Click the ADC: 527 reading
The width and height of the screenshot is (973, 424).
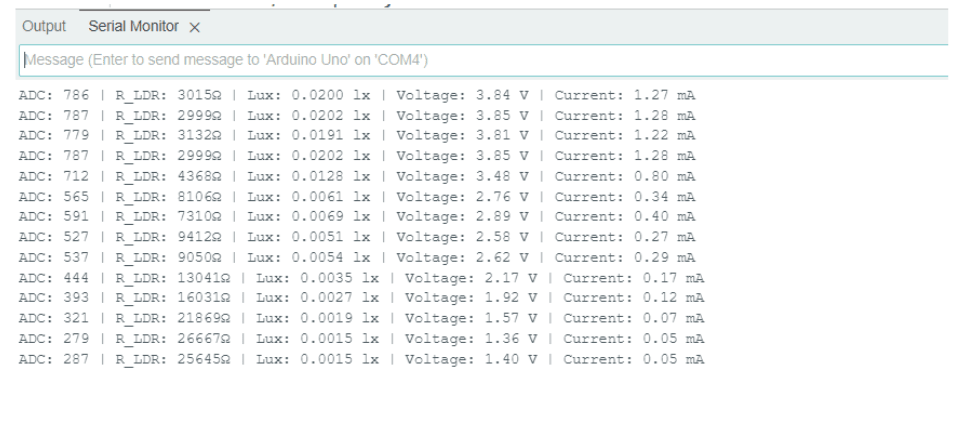(54, 236)
